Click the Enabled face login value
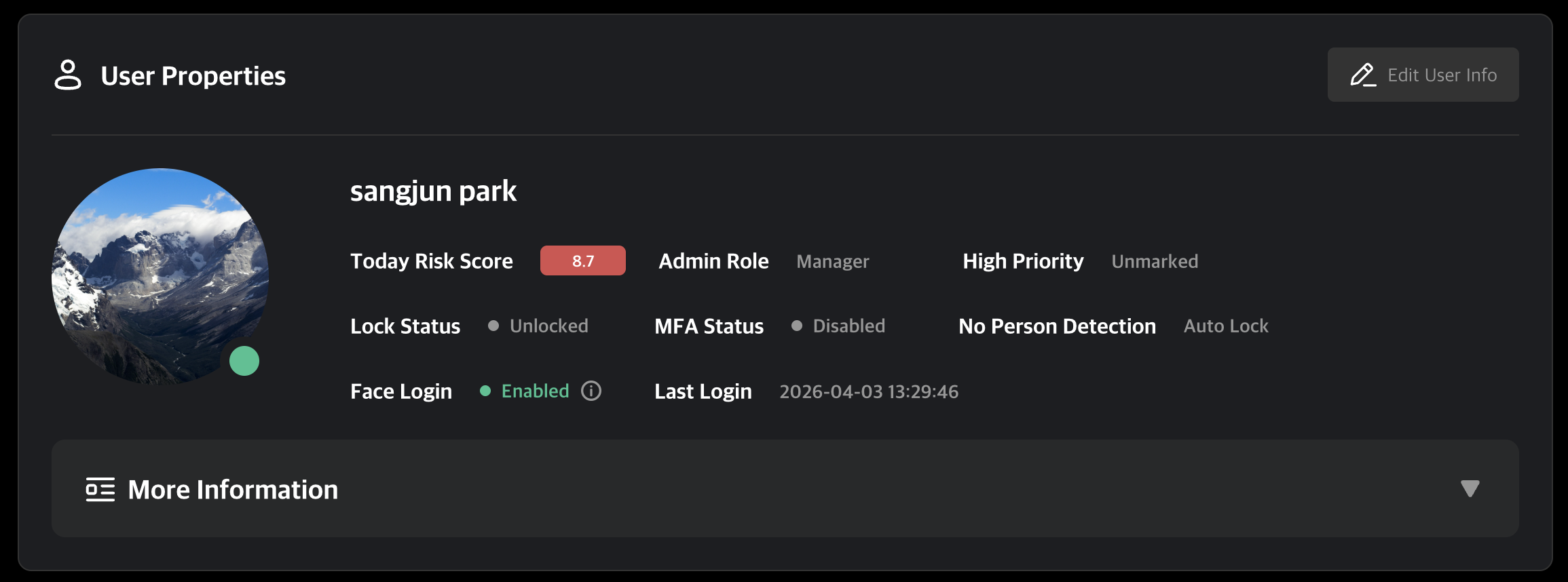 point(535,391)
